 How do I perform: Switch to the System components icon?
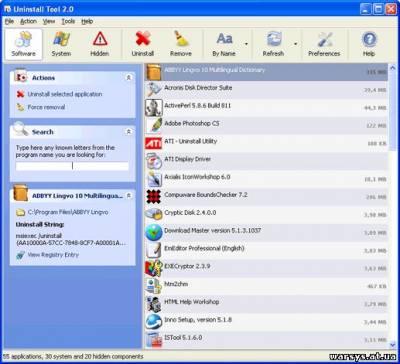(x=61, y=39)
